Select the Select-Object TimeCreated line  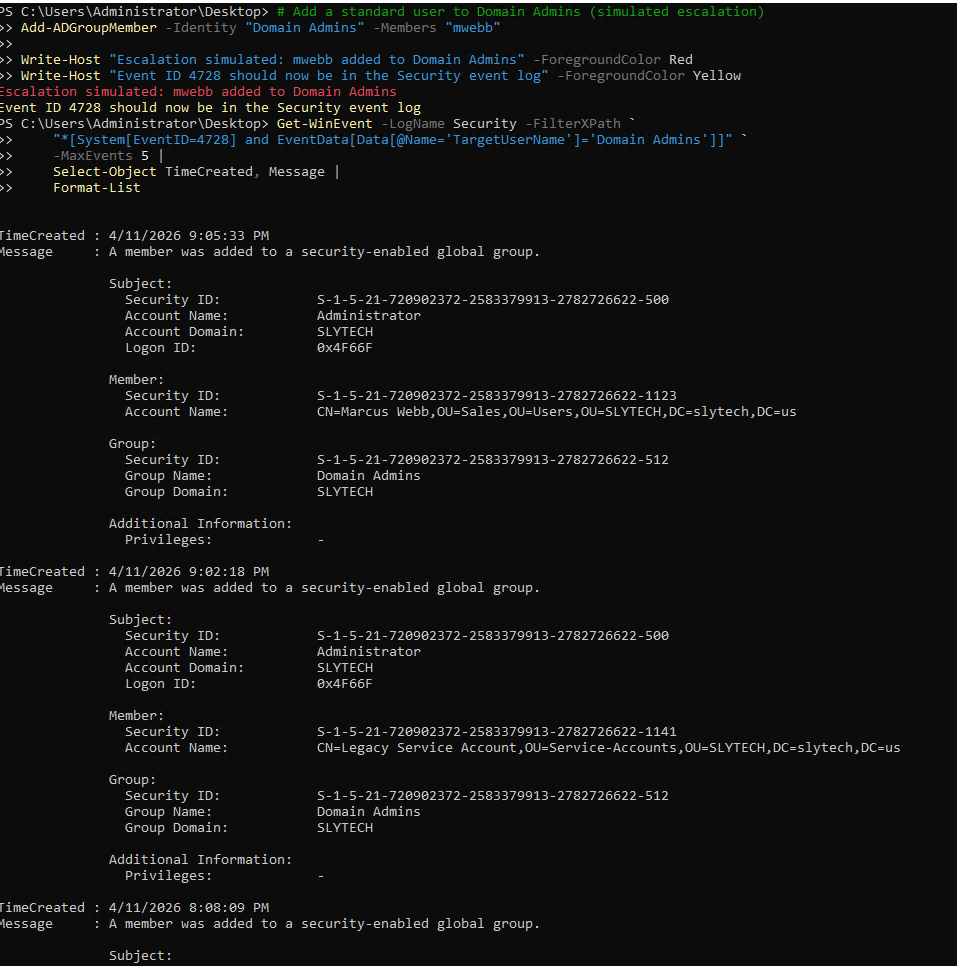[160, 171]
